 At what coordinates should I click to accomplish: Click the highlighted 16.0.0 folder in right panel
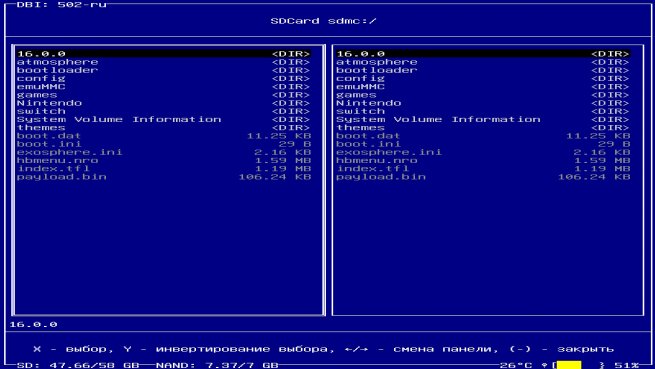483,53
